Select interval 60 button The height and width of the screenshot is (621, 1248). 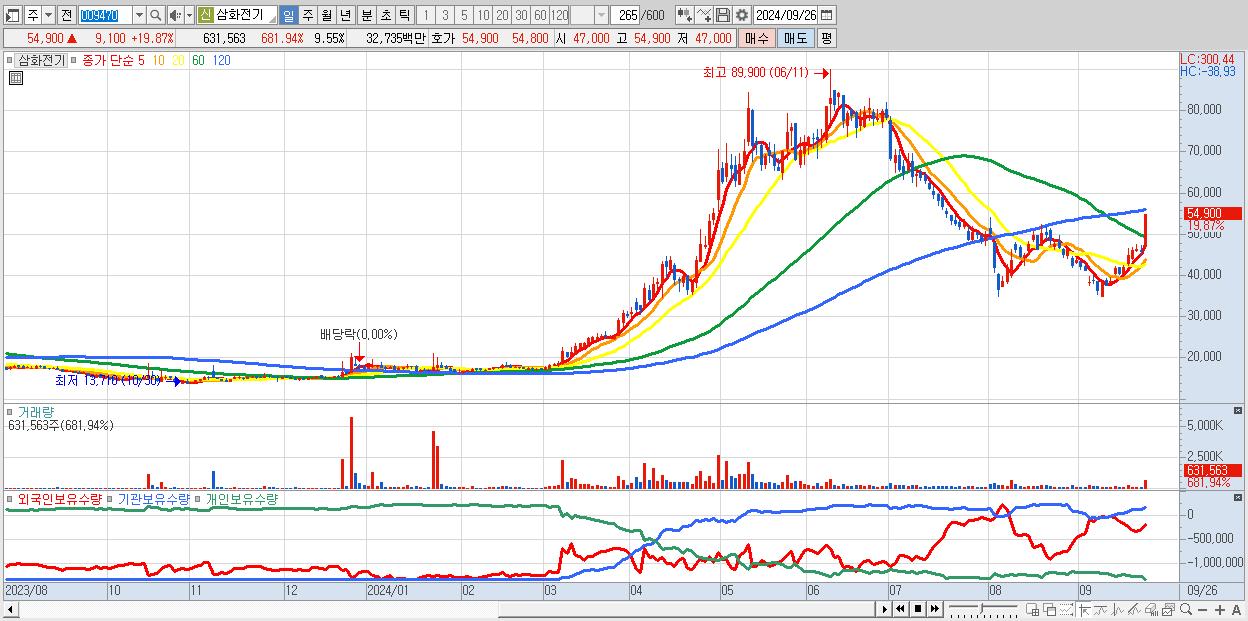click(x=540, y=15)
